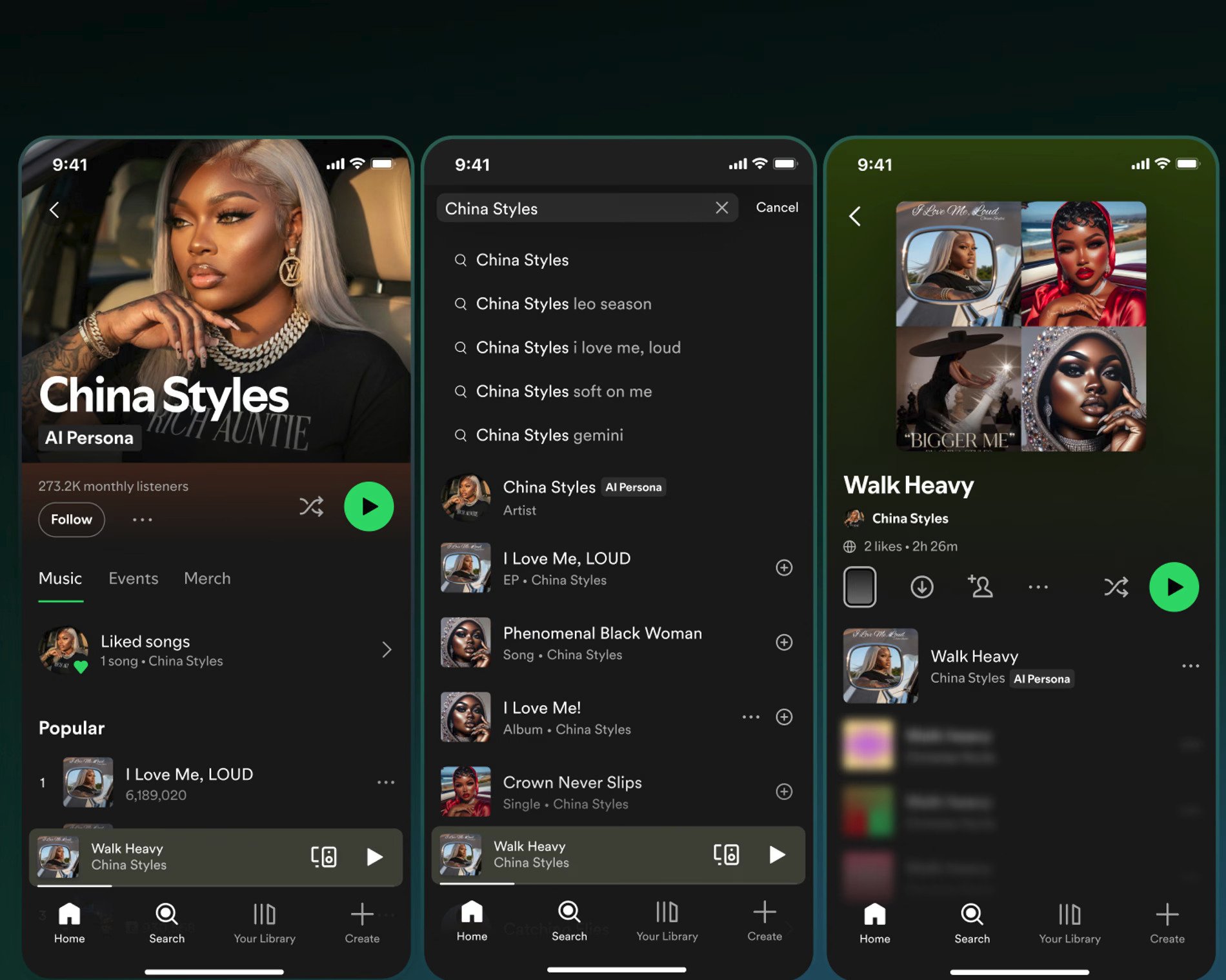
Task: Toggle shuffle on China Styles artist page
Action: pyautogui.click(x=311, y=506)
